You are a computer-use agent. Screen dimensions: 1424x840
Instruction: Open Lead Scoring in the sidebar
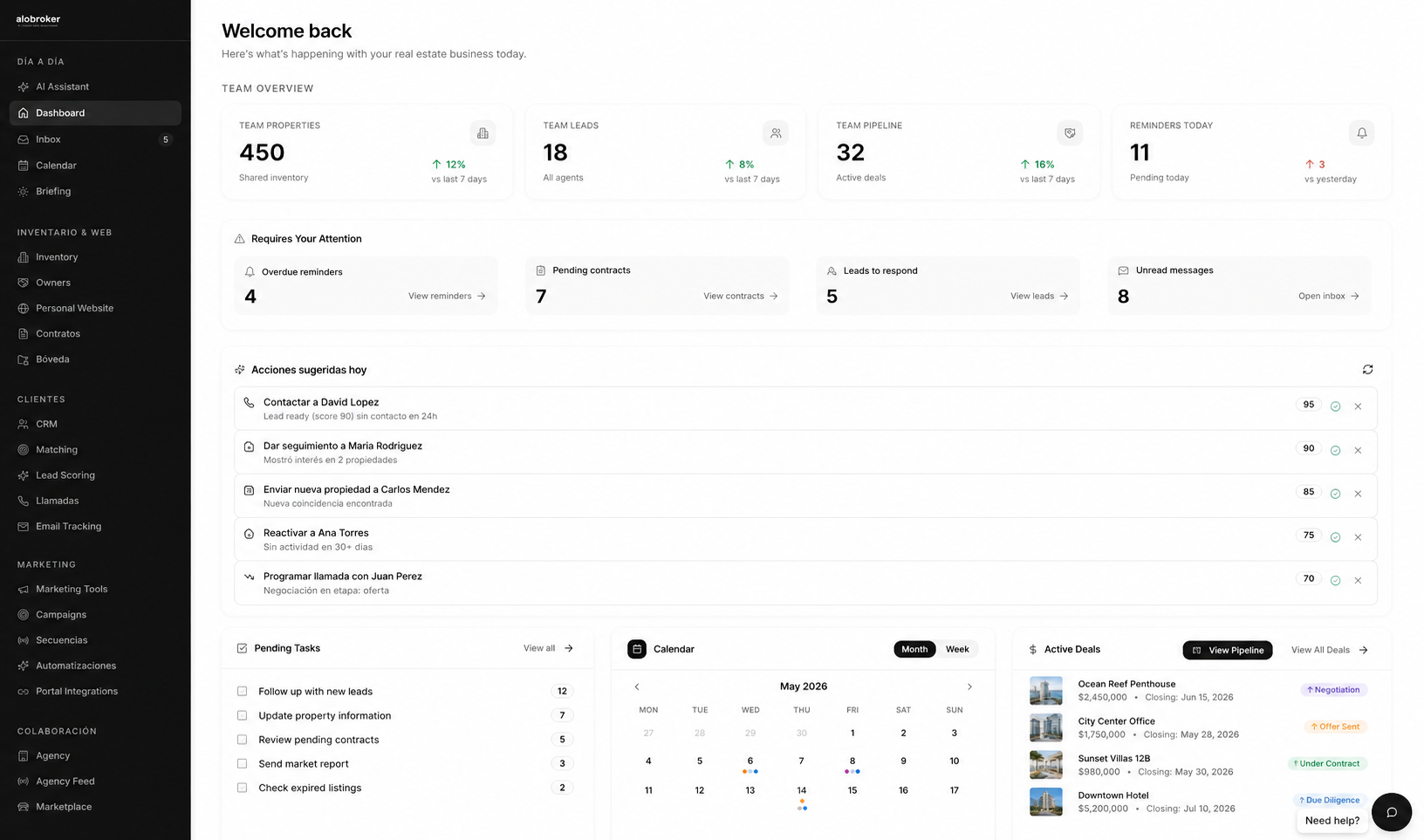(x=95, y=475)
